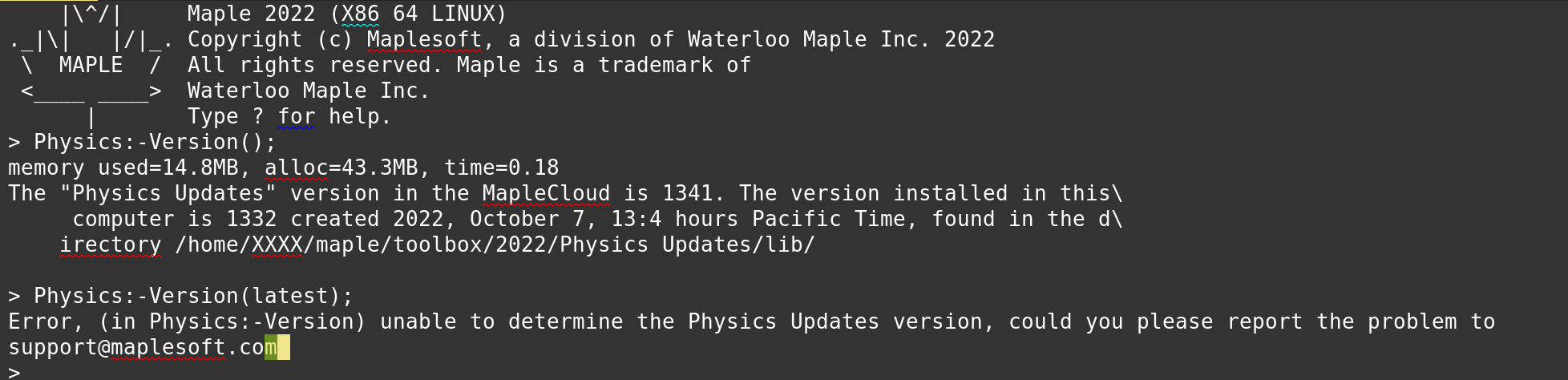Image resolution: width=1568 pixels, height=380 pixels.
Task: Click the /home/XXXX/maple/toolbox path text
Action: (329, 245)
